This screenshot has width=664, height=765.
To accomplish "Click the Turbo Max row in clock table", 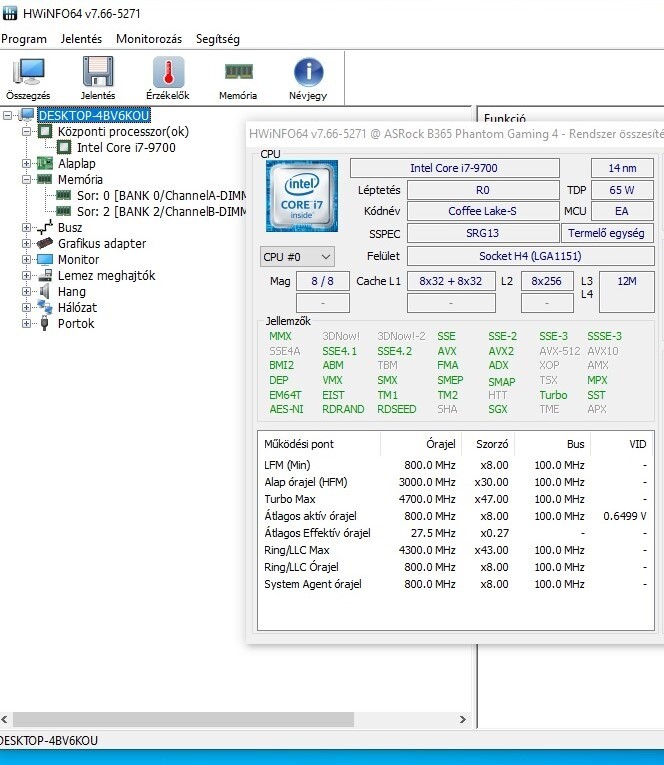I will (455, 499).
